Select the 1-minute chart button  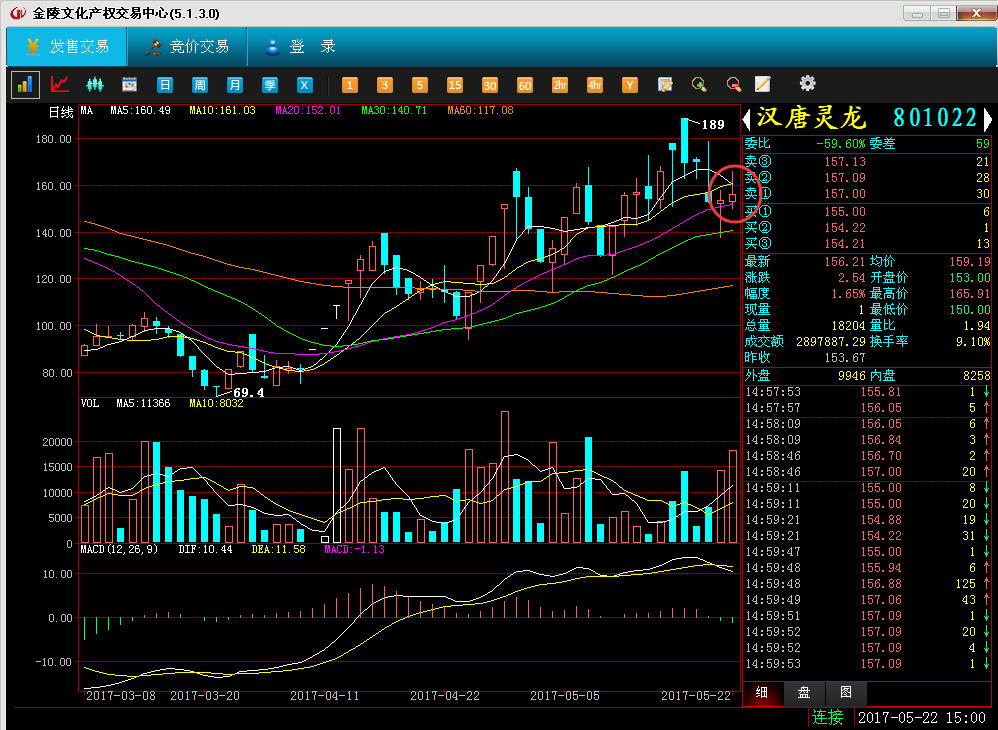(x=349, y=85)
